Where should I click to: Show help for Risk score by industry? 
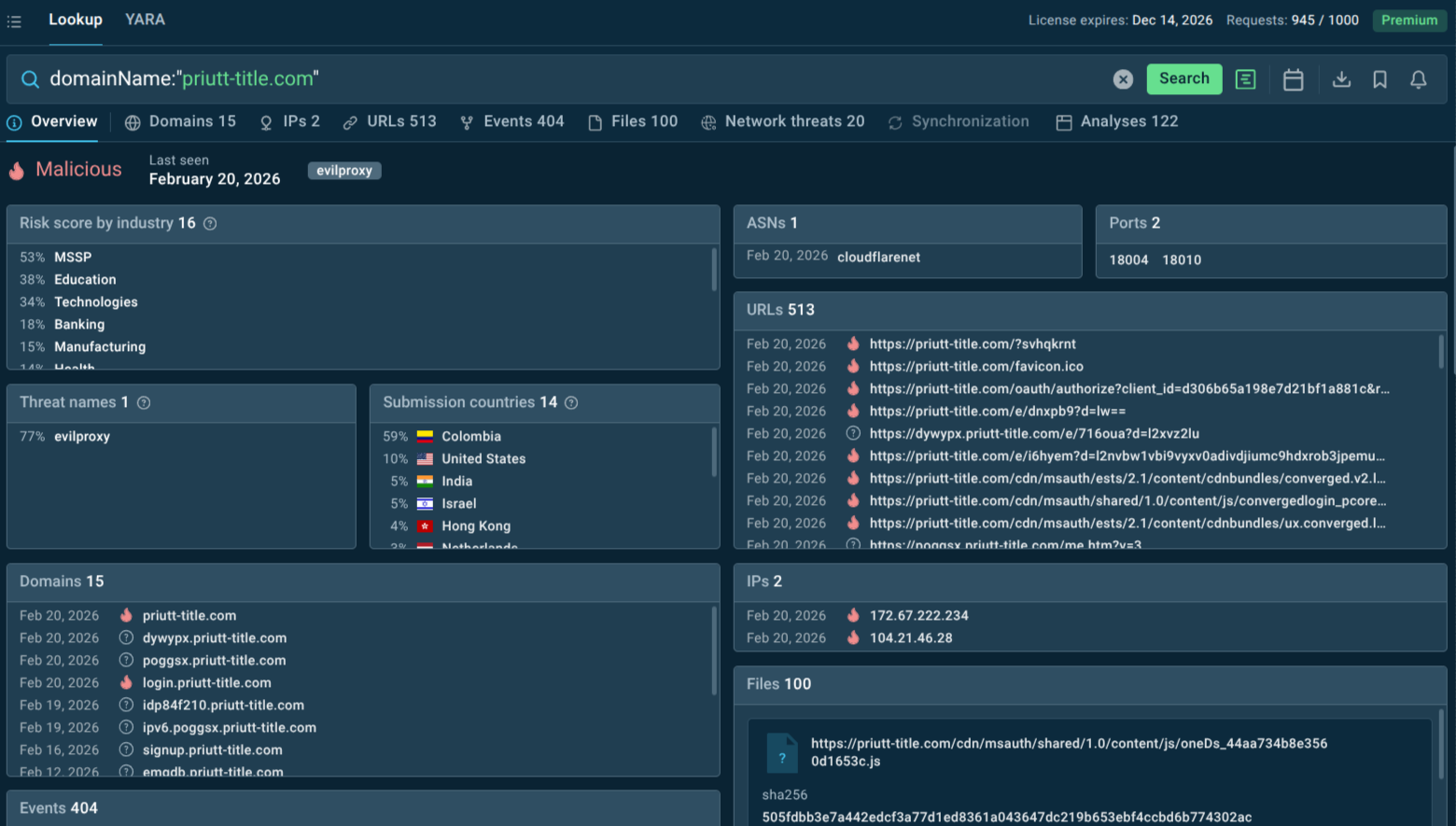210,224
